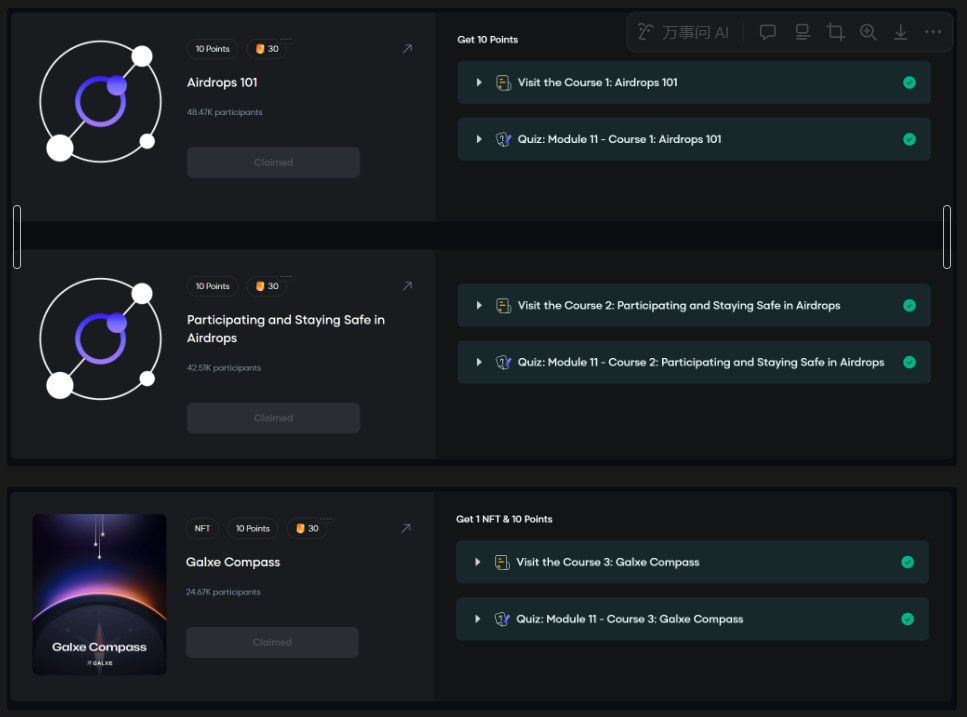Open Galxe Compass via its arrow icon
967x717 pixels.
pyautogui.click(x=405, y=528)
